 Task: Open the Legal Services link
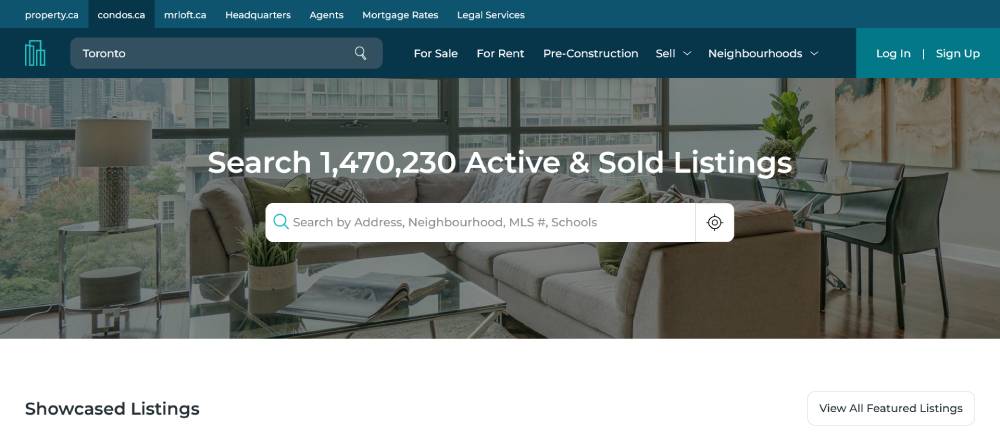[x=490, y=15]
